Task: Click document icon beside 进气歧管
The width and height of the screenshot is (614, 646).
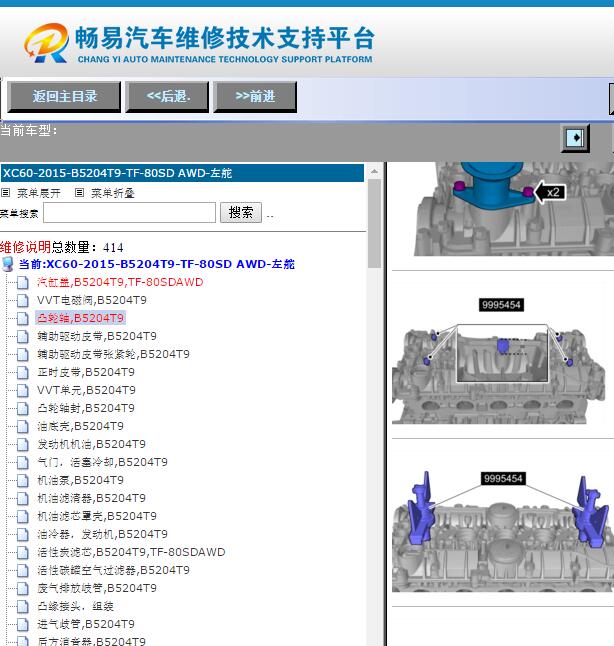Action: (x=23, y=624)
